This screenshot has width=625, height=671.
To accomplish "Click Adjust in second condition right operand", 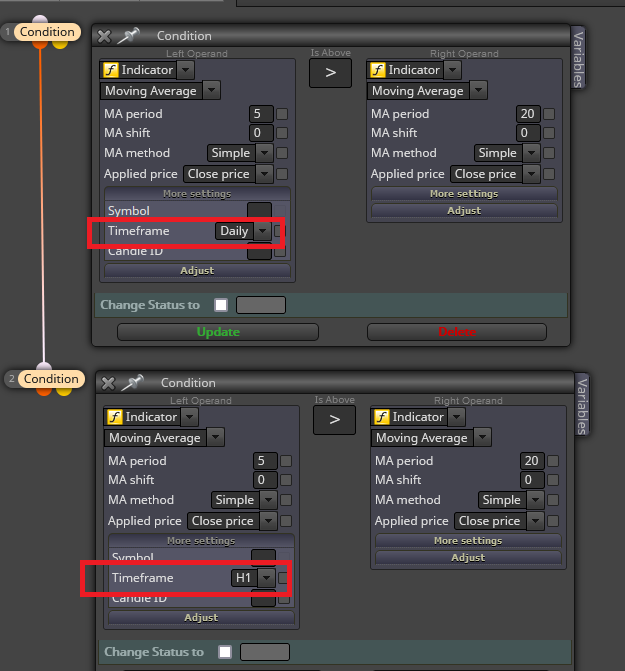I will tap(468, 558).
